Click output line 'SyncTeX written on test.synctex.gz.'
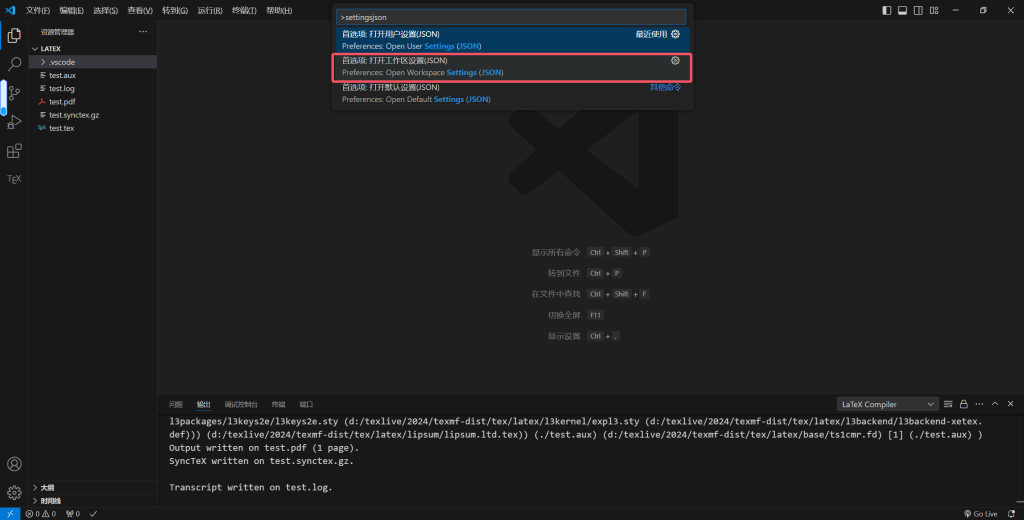The width and height of the screenshot is (1024, 520). (x=261, y=461)
